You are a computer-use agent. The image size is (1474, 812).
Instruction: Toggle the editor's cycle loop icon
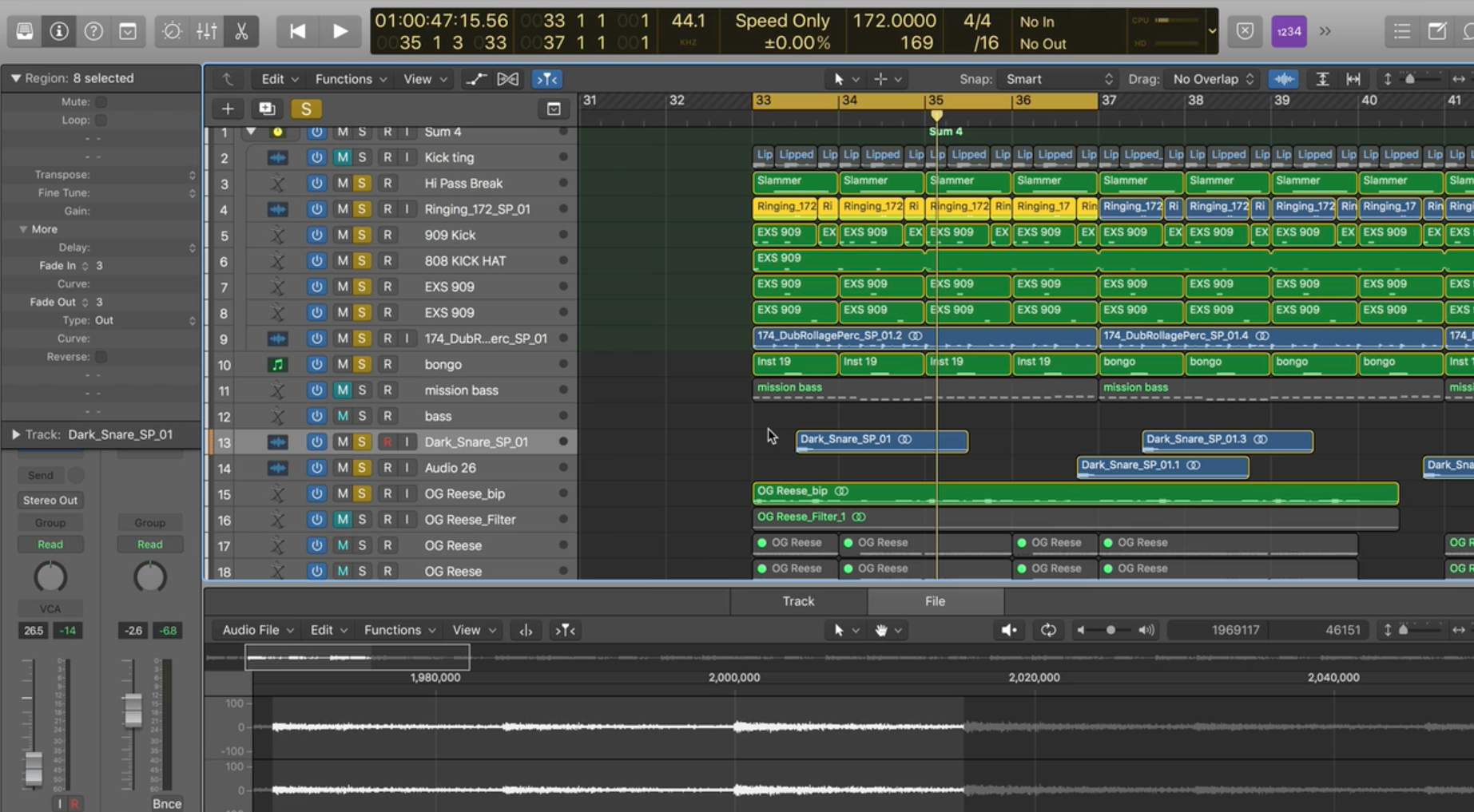point(1048,630)
